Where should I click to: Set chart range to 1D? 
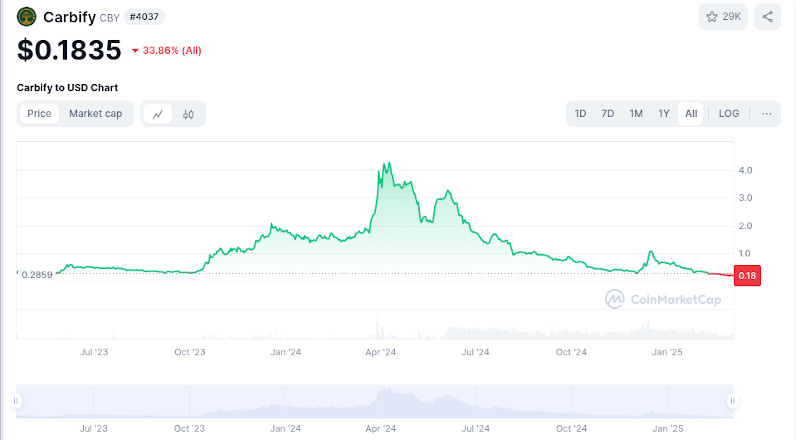(580, 113)
